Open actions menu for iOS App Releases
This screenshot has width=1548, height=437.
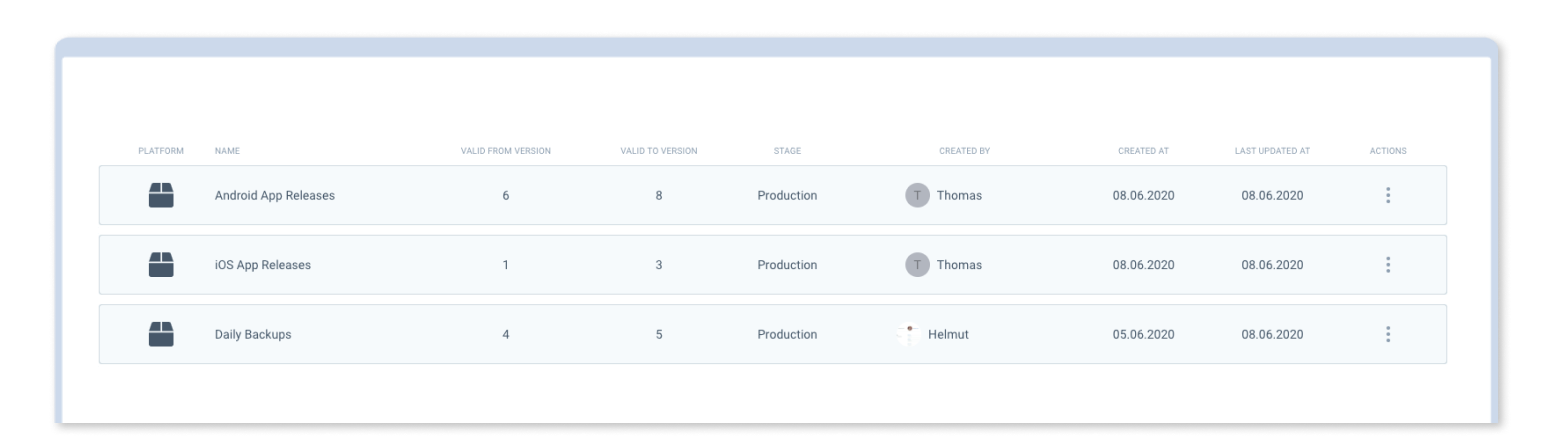[x=1388, y=265]
